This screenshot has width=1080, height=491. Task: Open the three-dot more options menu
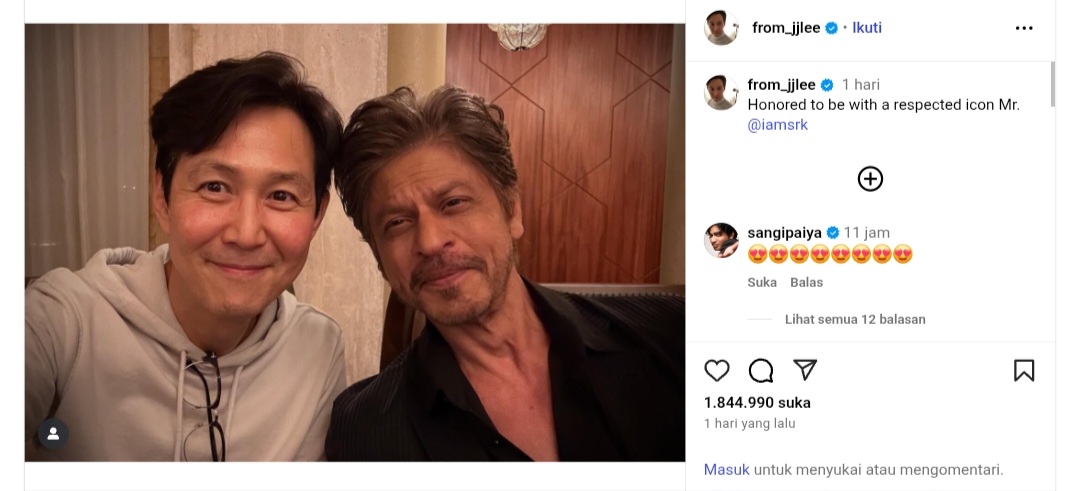pos(1024,28)
